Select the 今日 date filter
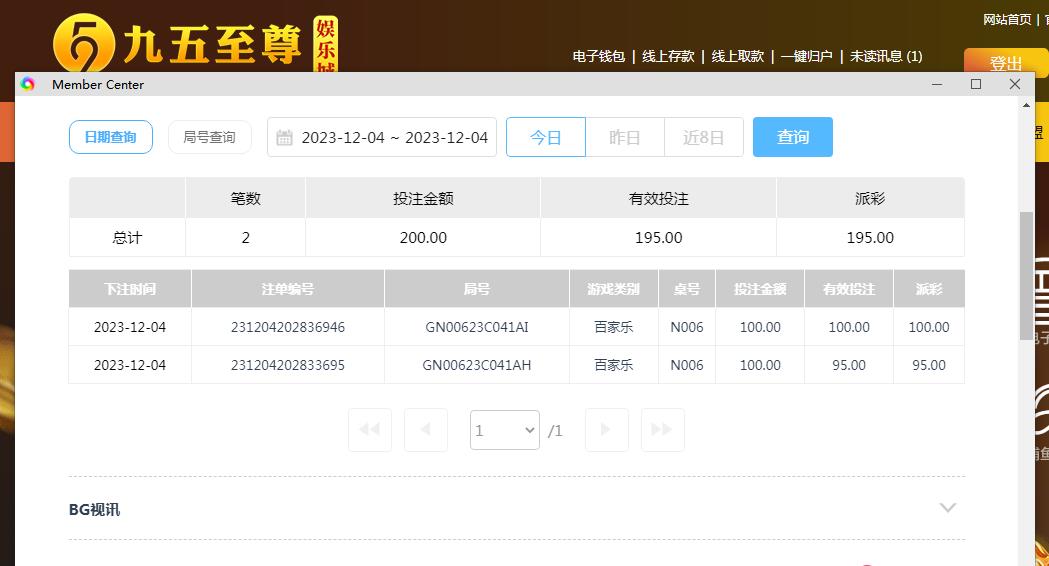Viewport: 1049px width, 566px height. (546, 137)
